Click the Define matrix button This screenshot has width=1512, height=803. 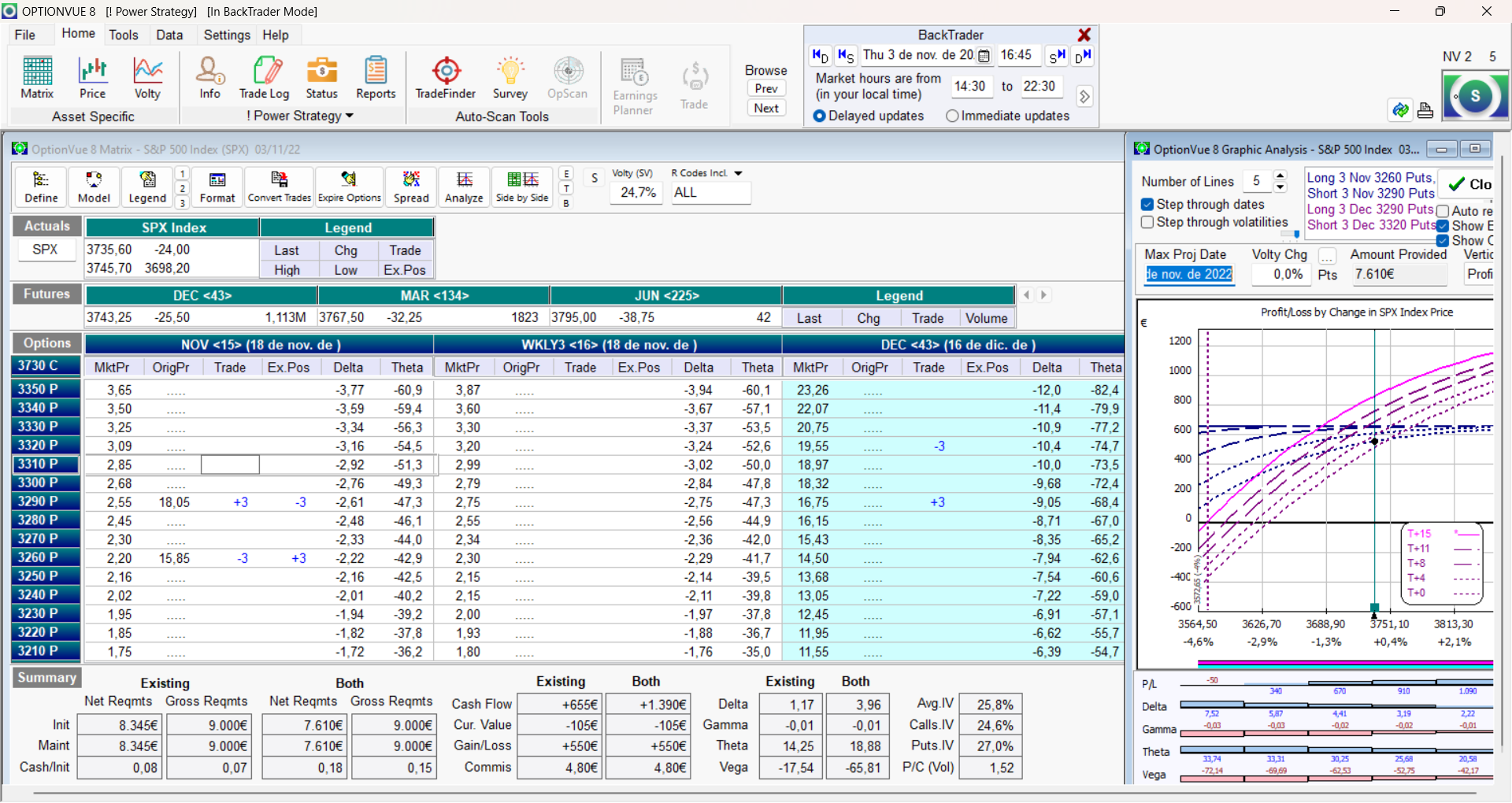tap(41, 187)
